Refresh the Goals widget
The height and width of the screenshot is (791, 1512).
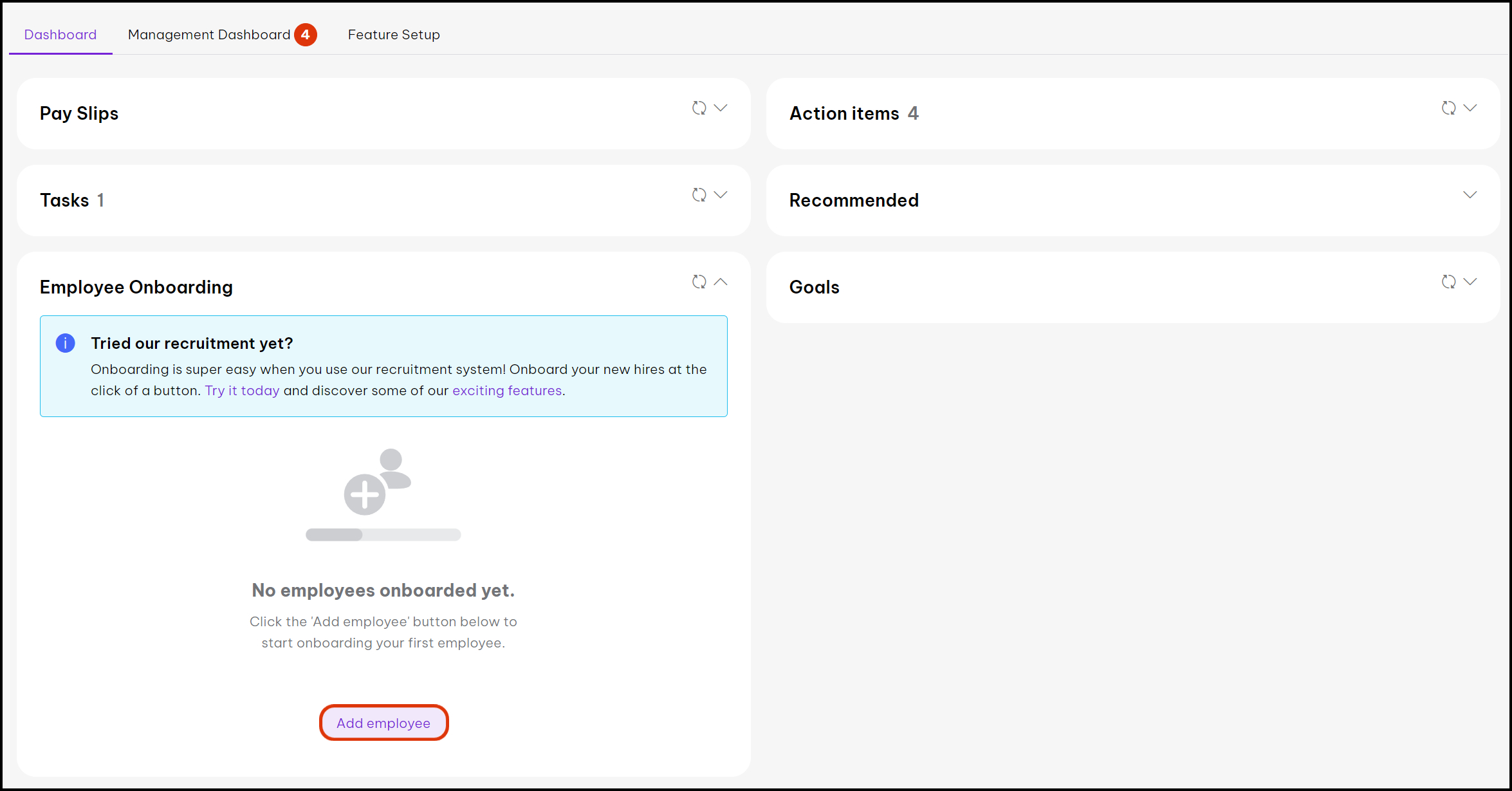1448,282
